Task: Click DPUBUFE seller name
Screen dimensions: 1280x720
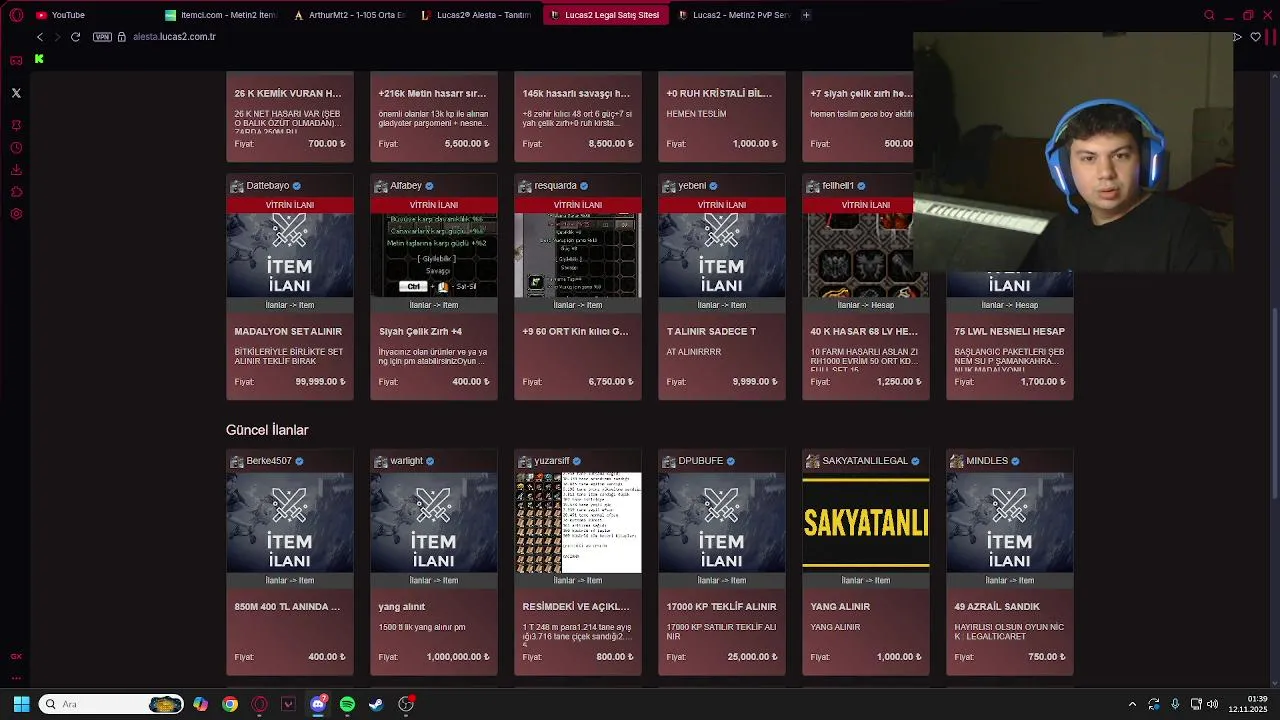Action: [x=700, y=461]
